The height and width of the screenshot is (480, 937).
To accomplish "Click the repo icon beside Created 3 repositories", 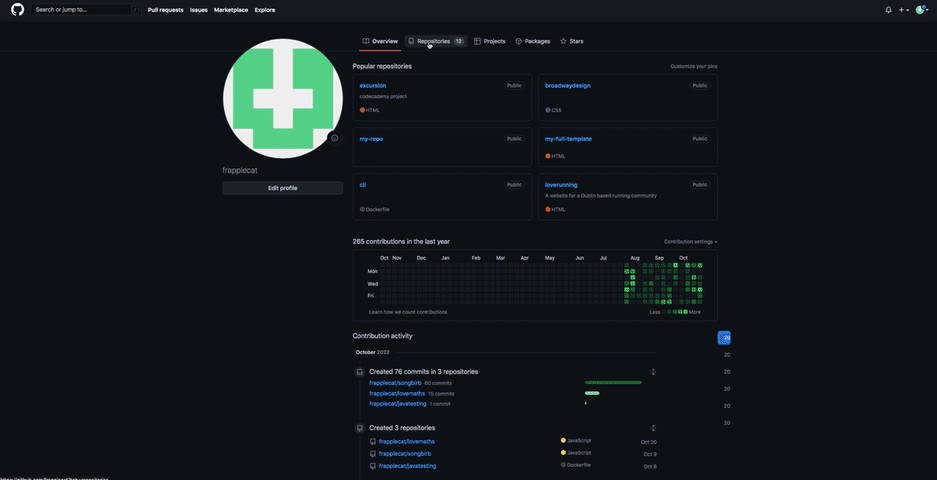I will pos(360,428).
